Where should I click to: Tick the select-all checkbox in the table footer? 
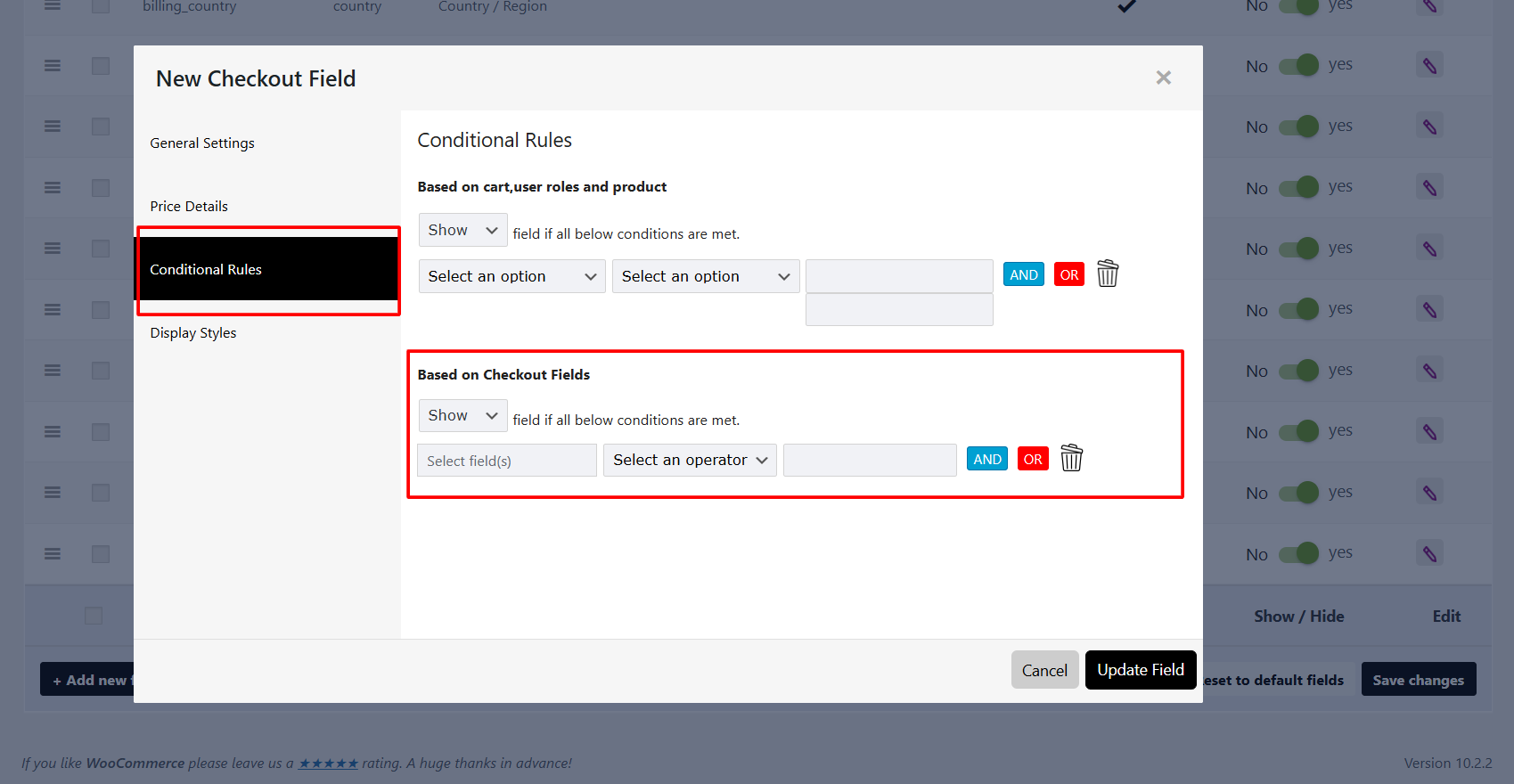pyautogui.click(x=94, y=616)
